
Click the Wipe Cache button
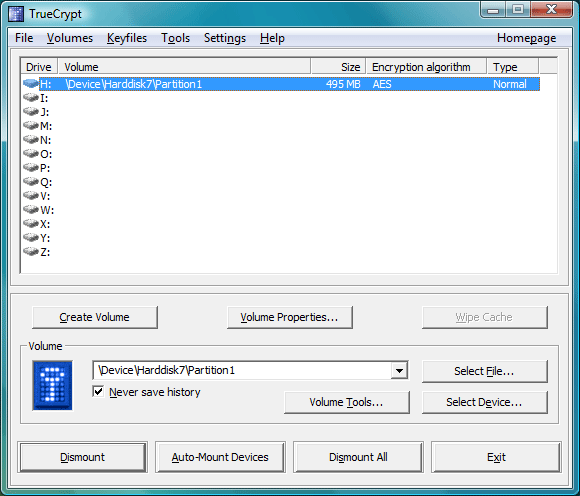(x=485, y=317)
